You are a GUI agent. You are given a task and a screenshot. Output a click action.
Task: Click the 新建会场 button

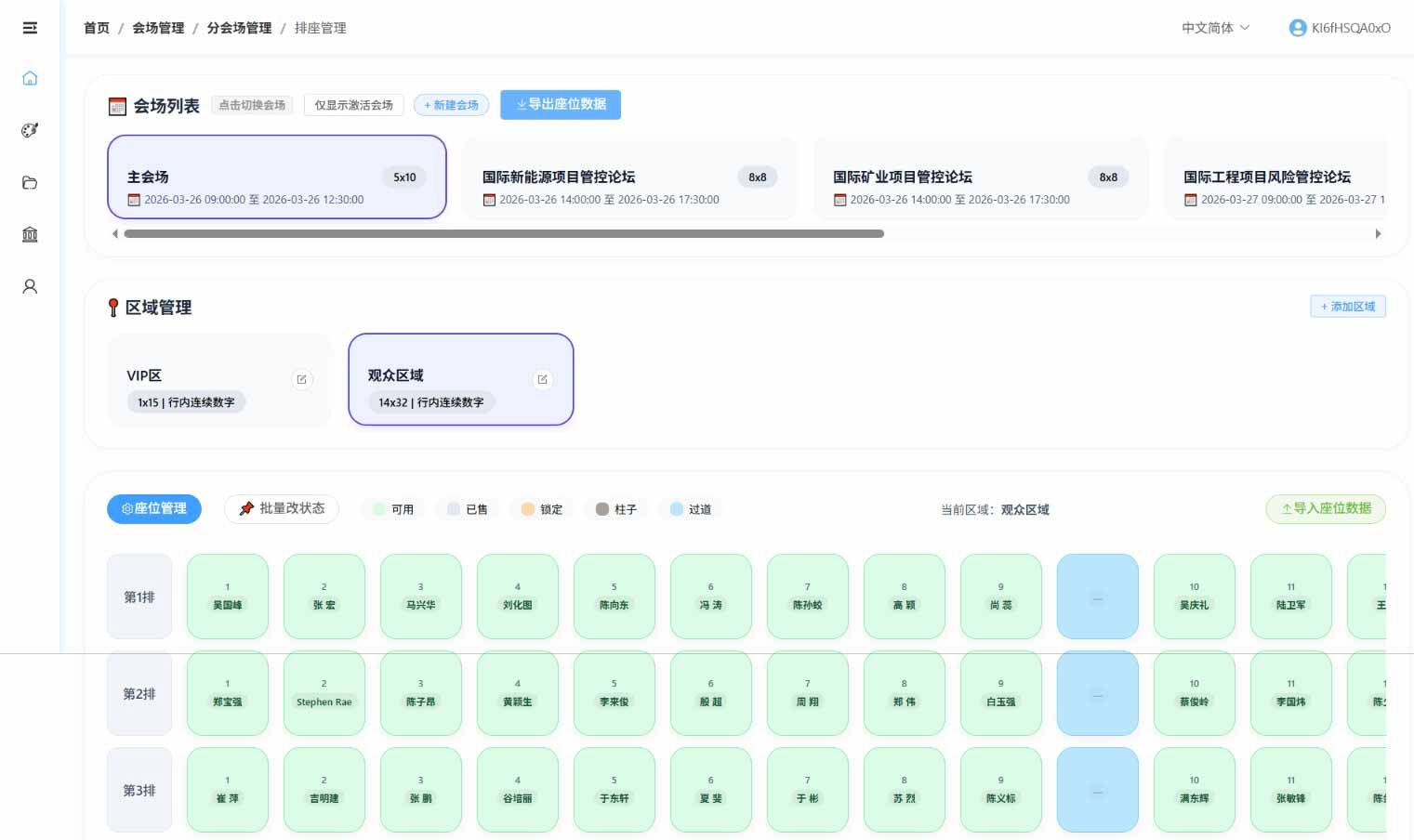[x=451, y=105]
